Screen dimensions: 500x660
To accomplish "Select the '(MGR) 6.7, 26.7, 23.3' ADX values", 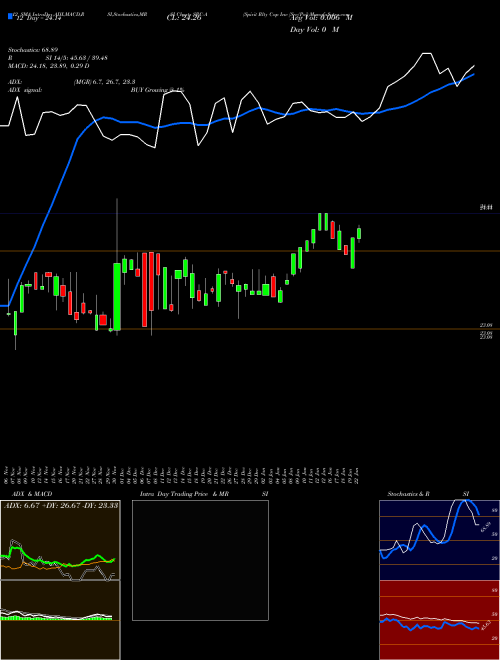I will pos(104,82).
